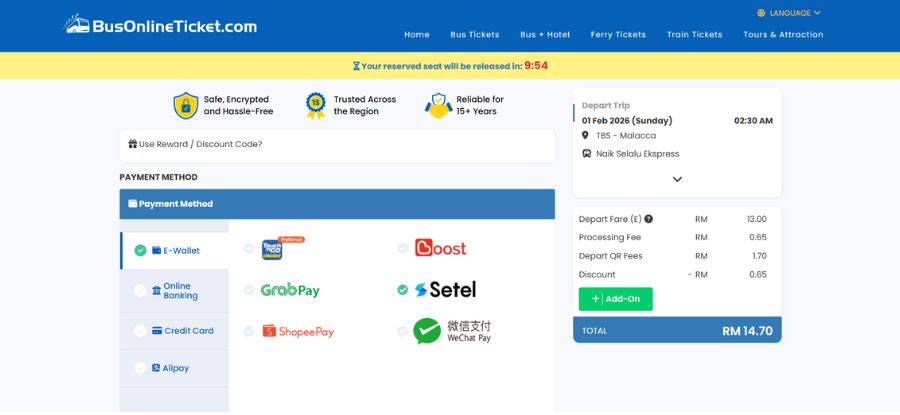Click the BusOnlineTicket.com logo
The height and width of the screenshot is (415, 900).
click(160, 25)
